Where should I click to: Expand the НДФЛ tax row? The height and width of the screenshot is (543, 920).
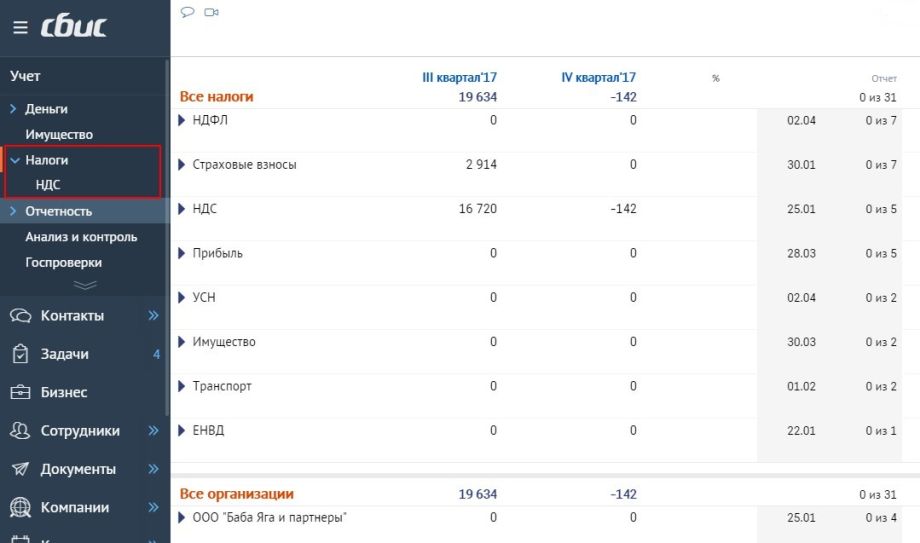182,121
